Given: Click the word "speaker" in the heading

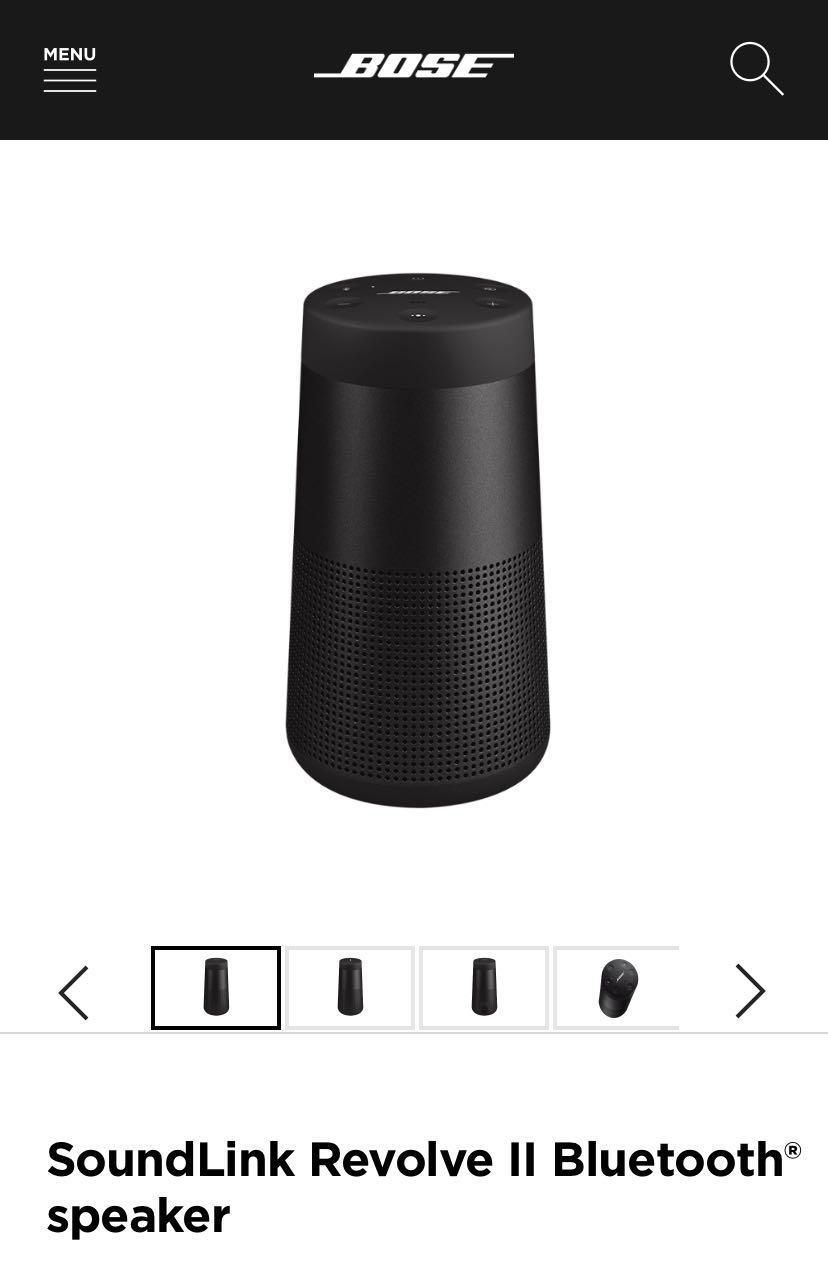Looking at the screenshot, I should point(138,1217).
